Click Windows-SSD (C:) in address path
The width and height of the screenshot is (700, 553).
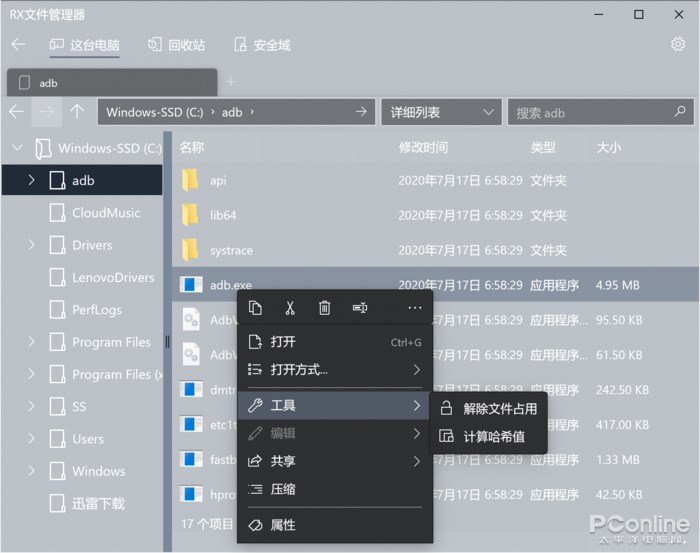(x=154, y=112)
